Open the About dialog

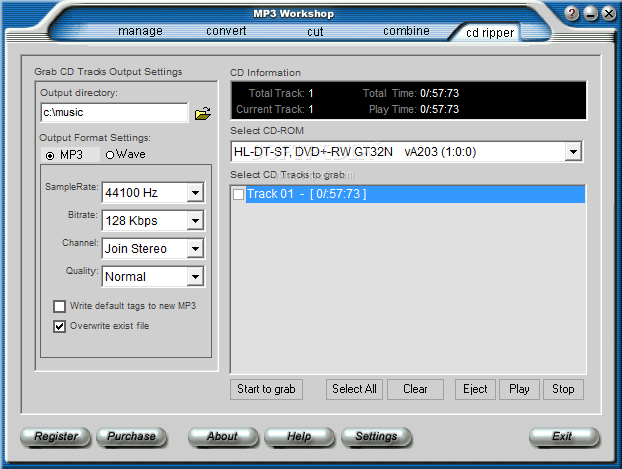pyautogui.click(x=223, y=437)
